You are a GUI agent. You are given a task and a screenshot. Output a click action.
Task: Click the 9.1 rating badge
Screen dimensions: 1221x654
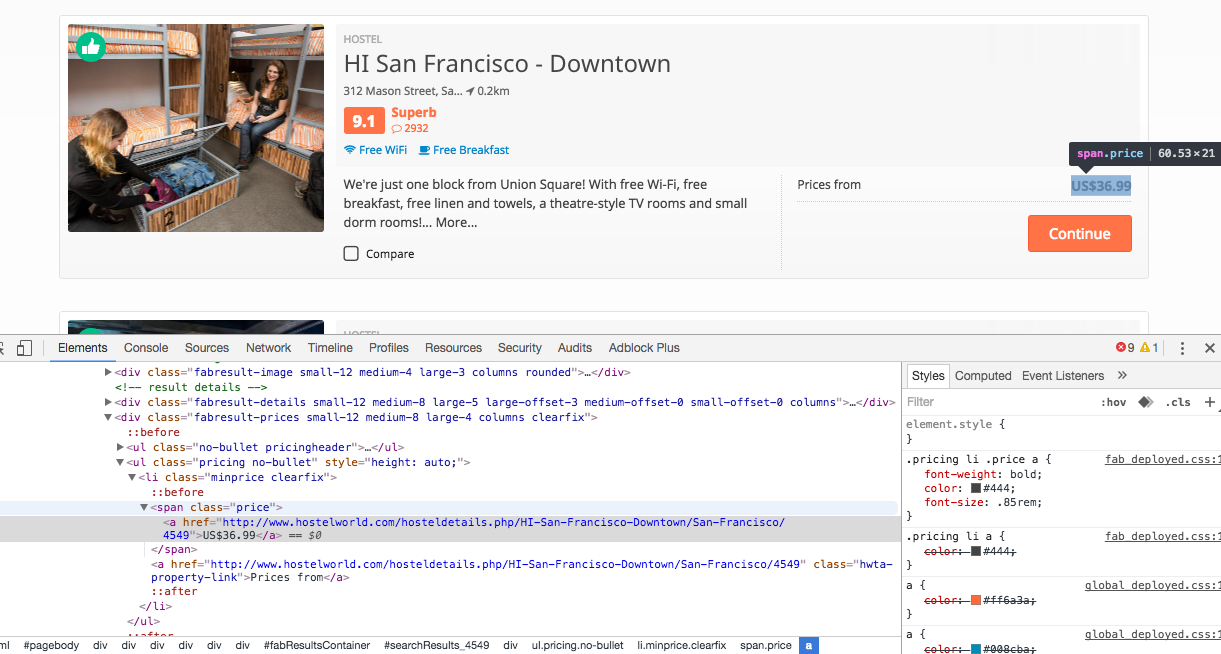coord(364,122)
